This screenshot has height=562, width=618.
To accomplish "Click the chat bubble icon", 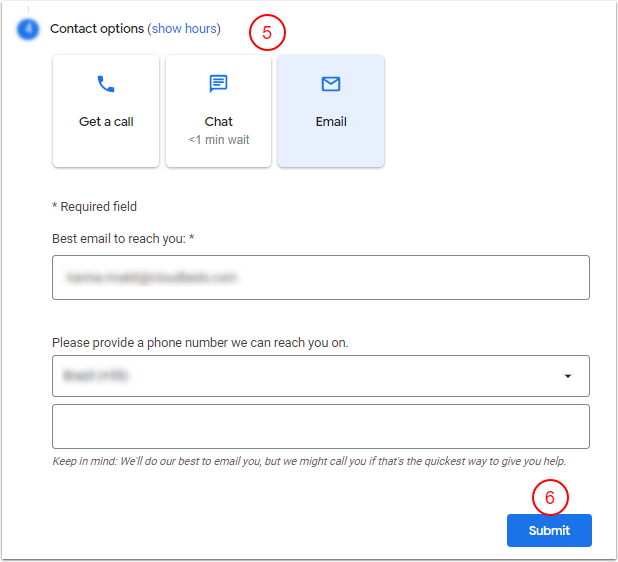I will [218, 85].
